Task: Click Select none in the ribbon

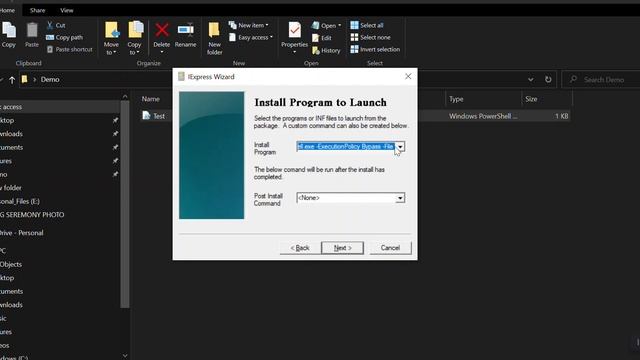Action: (x=370, y=38)
